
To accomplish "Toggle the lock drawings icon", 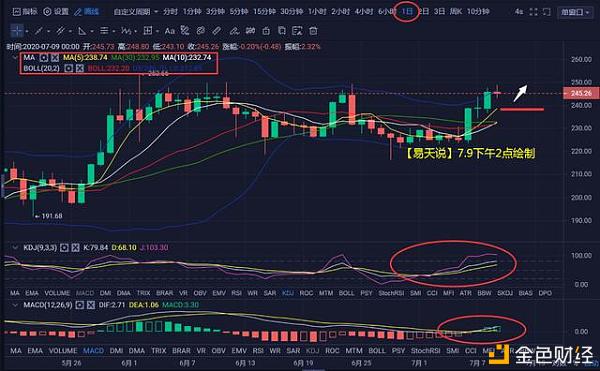I will 266,31.
